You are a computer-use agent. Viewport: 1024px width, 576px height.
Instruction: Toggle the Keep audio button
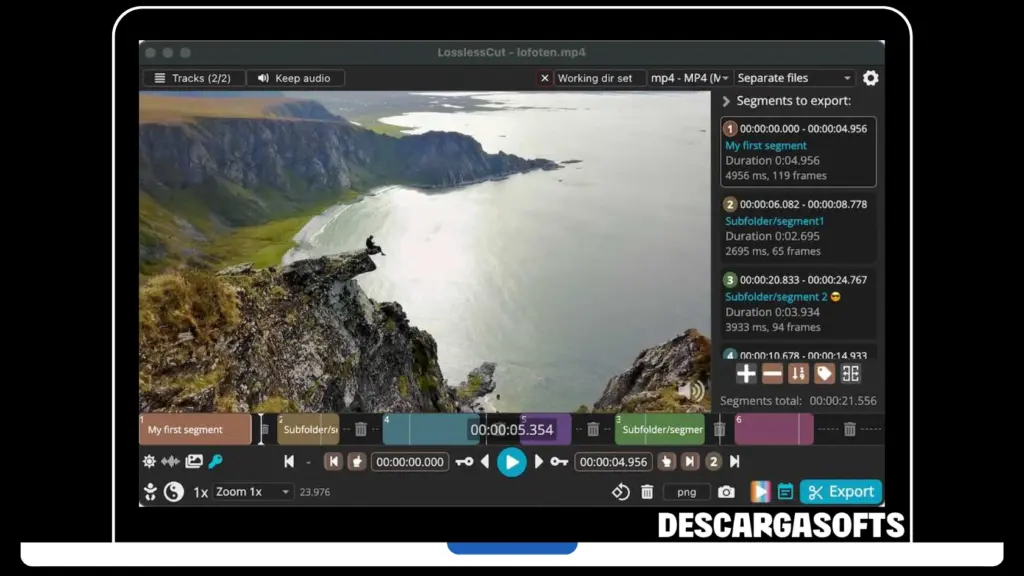click(296, 78)
